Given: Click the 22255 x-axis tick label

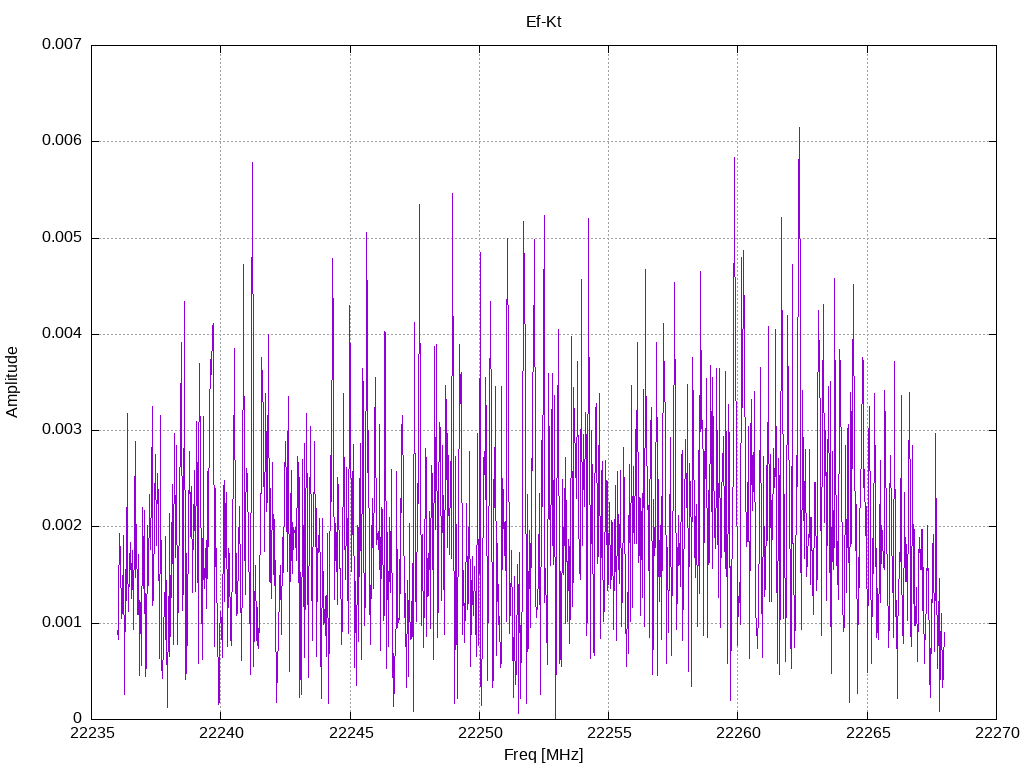Looking at the screenshot, I should [609, 733].
